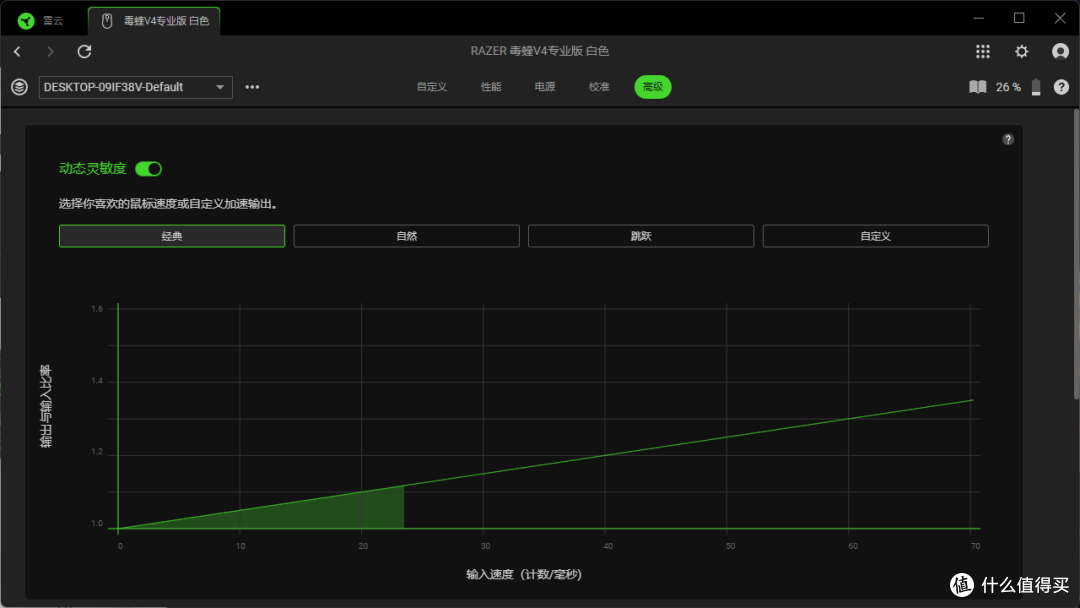
Task: Switch to the 性能 tab
Action: pos(490,87)
